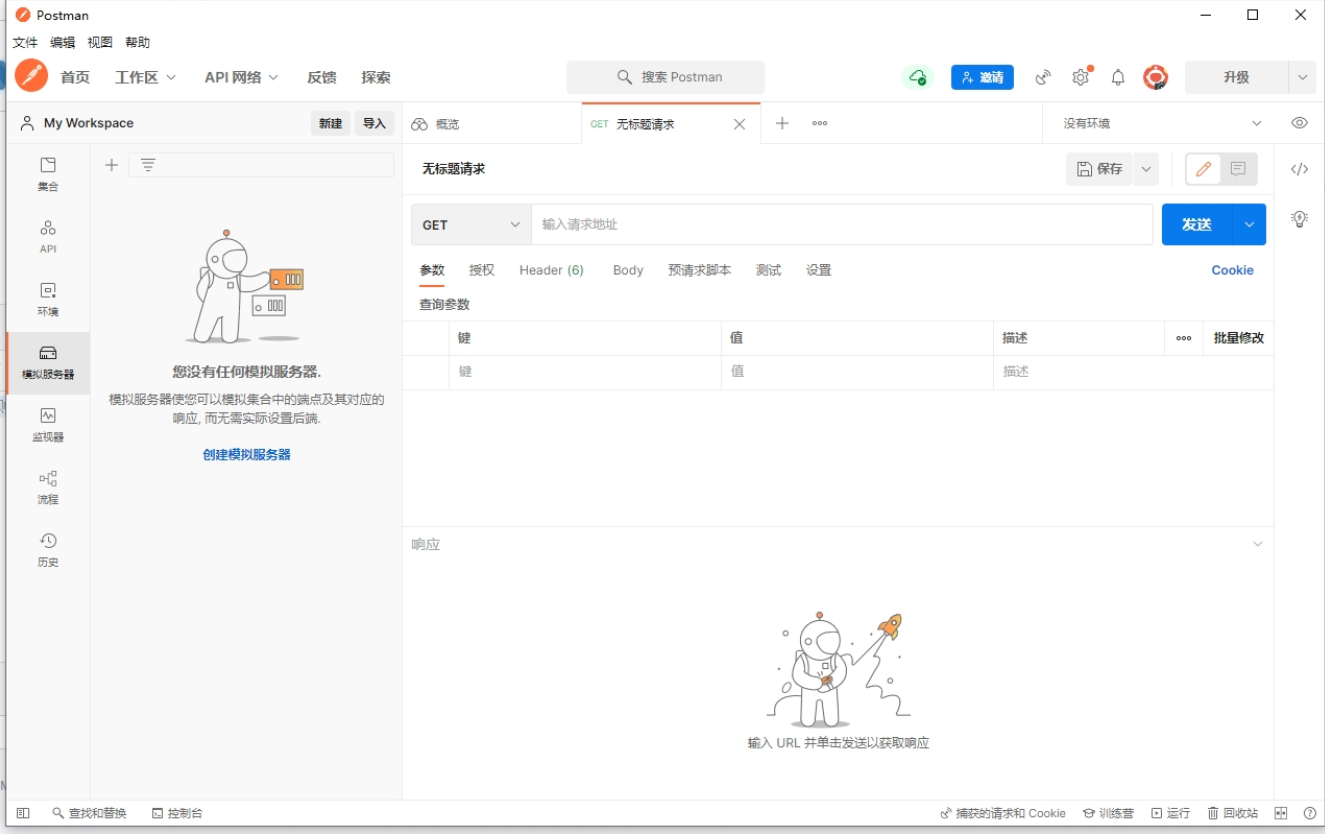Click the 导入 button

pyautogui.click(x=374, y=123)
